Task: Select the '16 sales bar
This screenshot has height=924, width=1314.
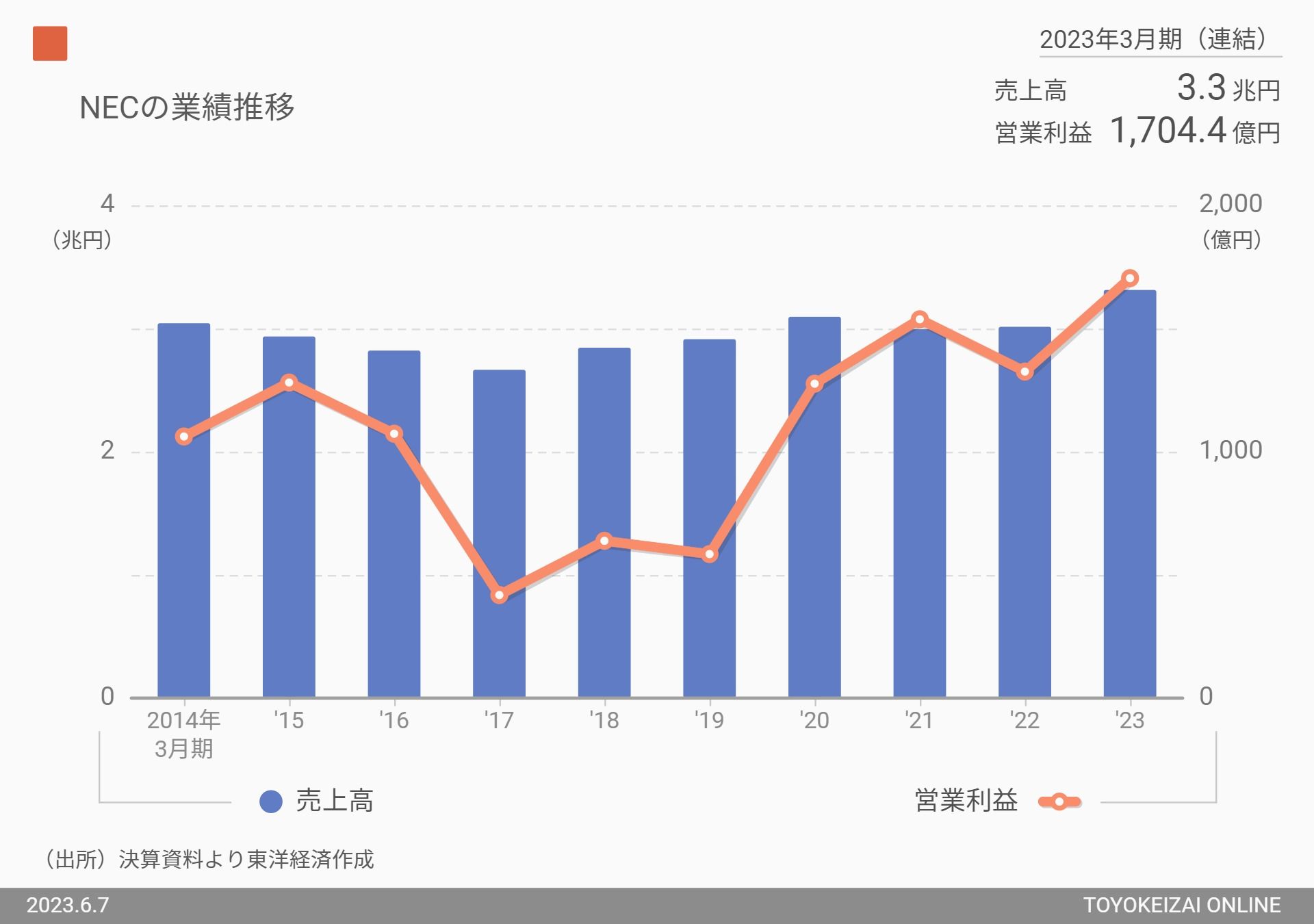Action: pos(394,524)
